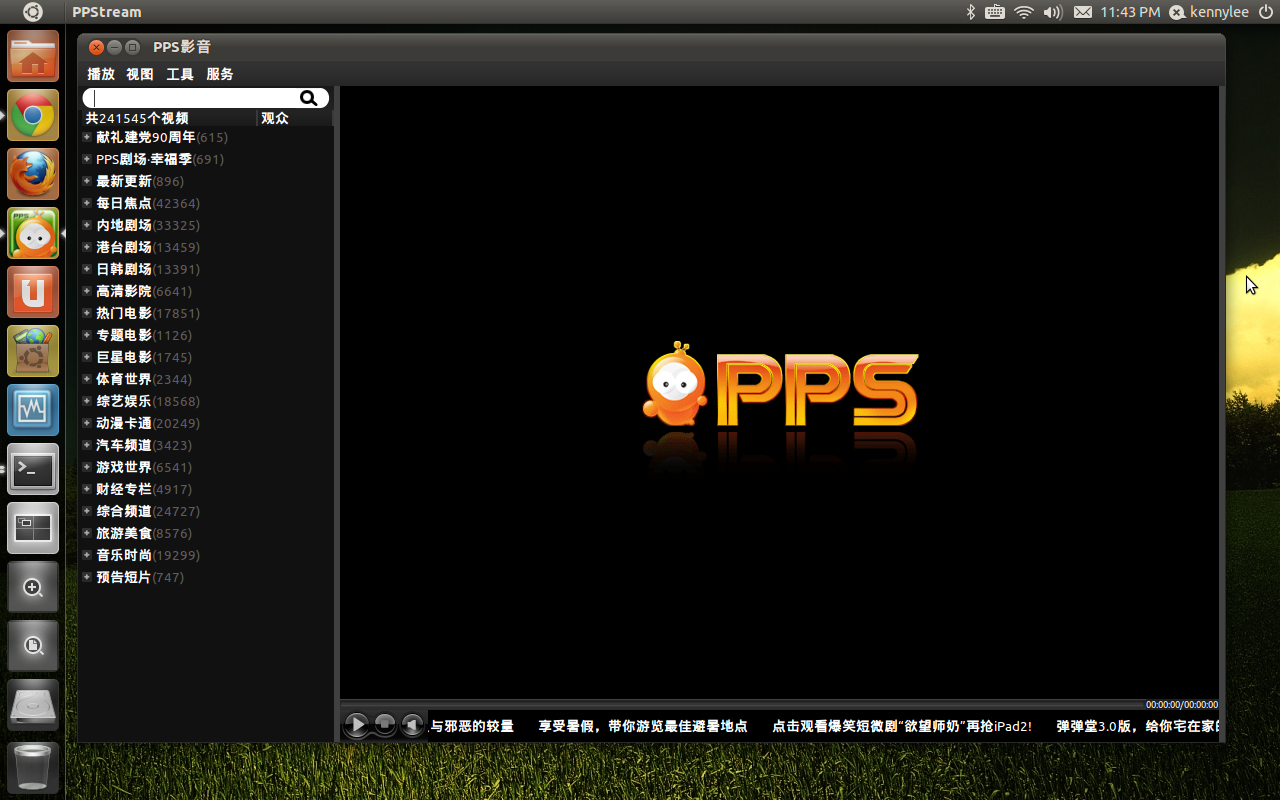Image resolution: width=1280 pixels, height=800 pixels.
Task: Click the video seek progress bar
Action: click(x=742, y=704)
